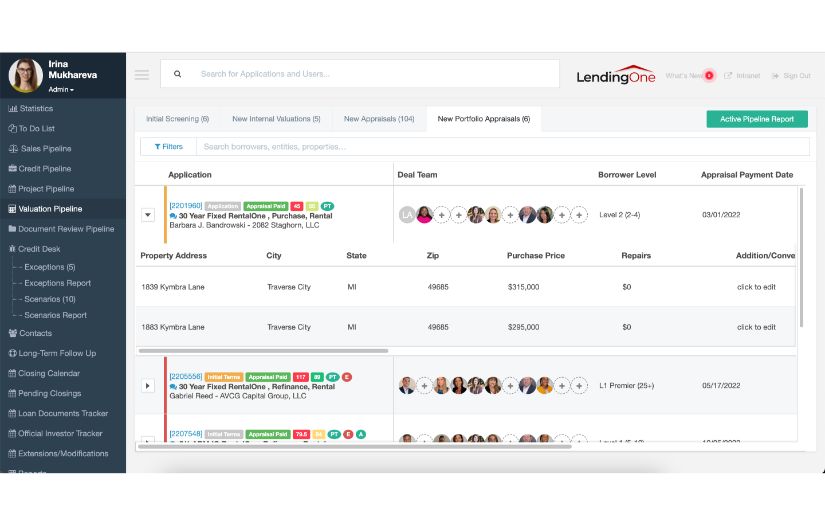Go to Credit Pipeline
The width and height of the screenshot is (825, 525).
pos(39,168)
